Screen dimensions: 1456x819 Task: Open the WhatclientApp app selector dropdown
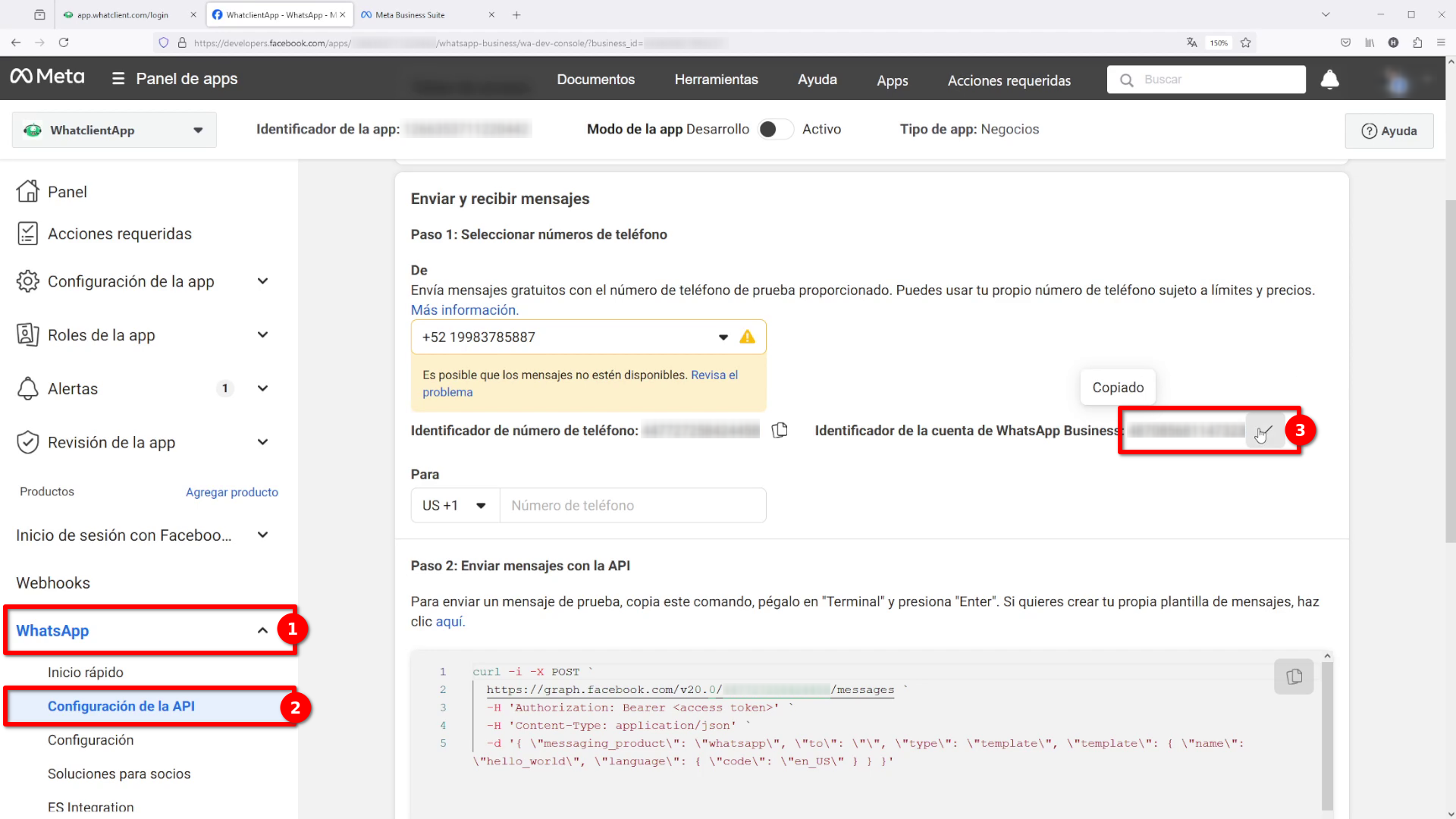[115, 130]
